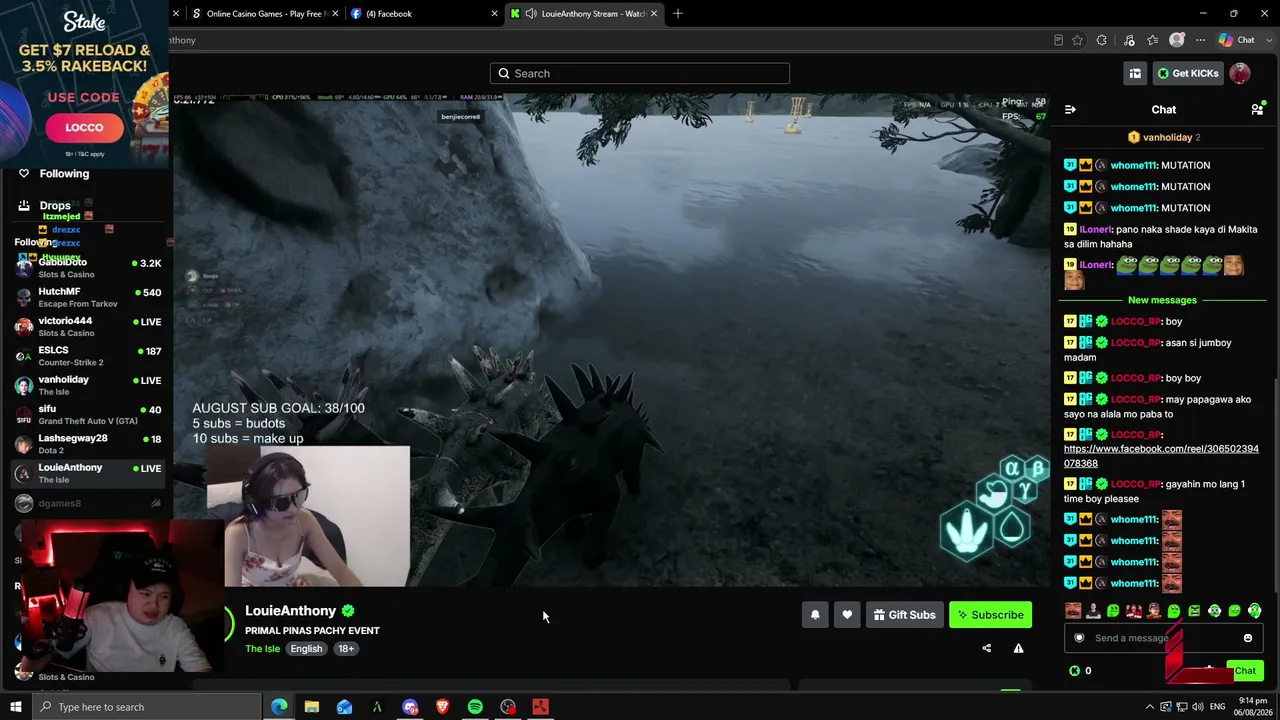Close the Online Casino Games tab
This screenshot has height=720, width=1280.
(x=335, y=14)
